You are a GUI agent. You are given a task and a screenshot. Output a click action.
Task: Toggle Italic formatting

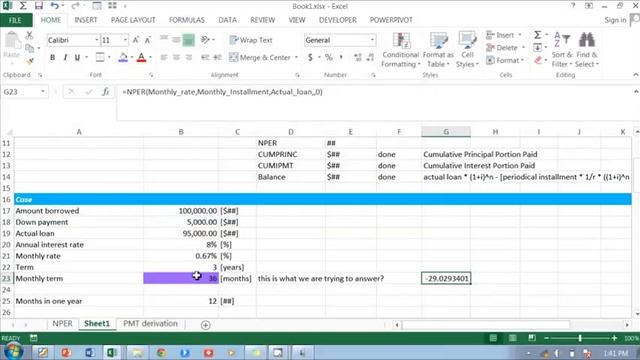coord(65,58)
